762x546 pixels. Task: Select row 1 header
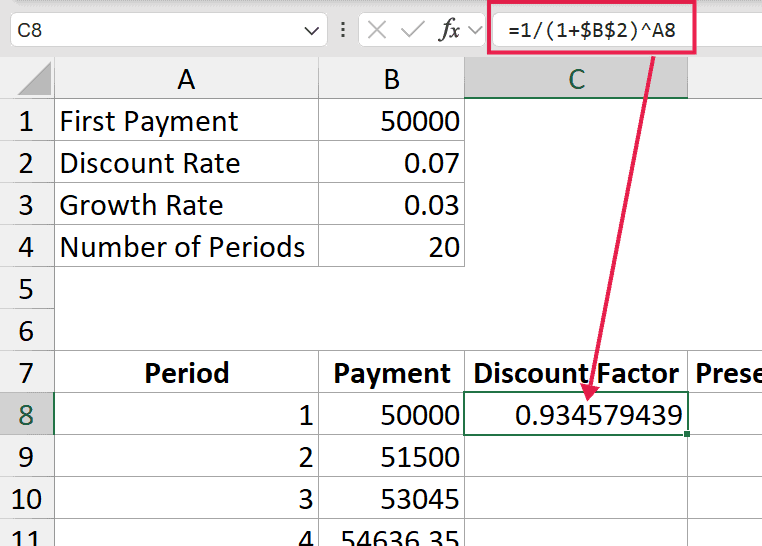tap(27, 120)
